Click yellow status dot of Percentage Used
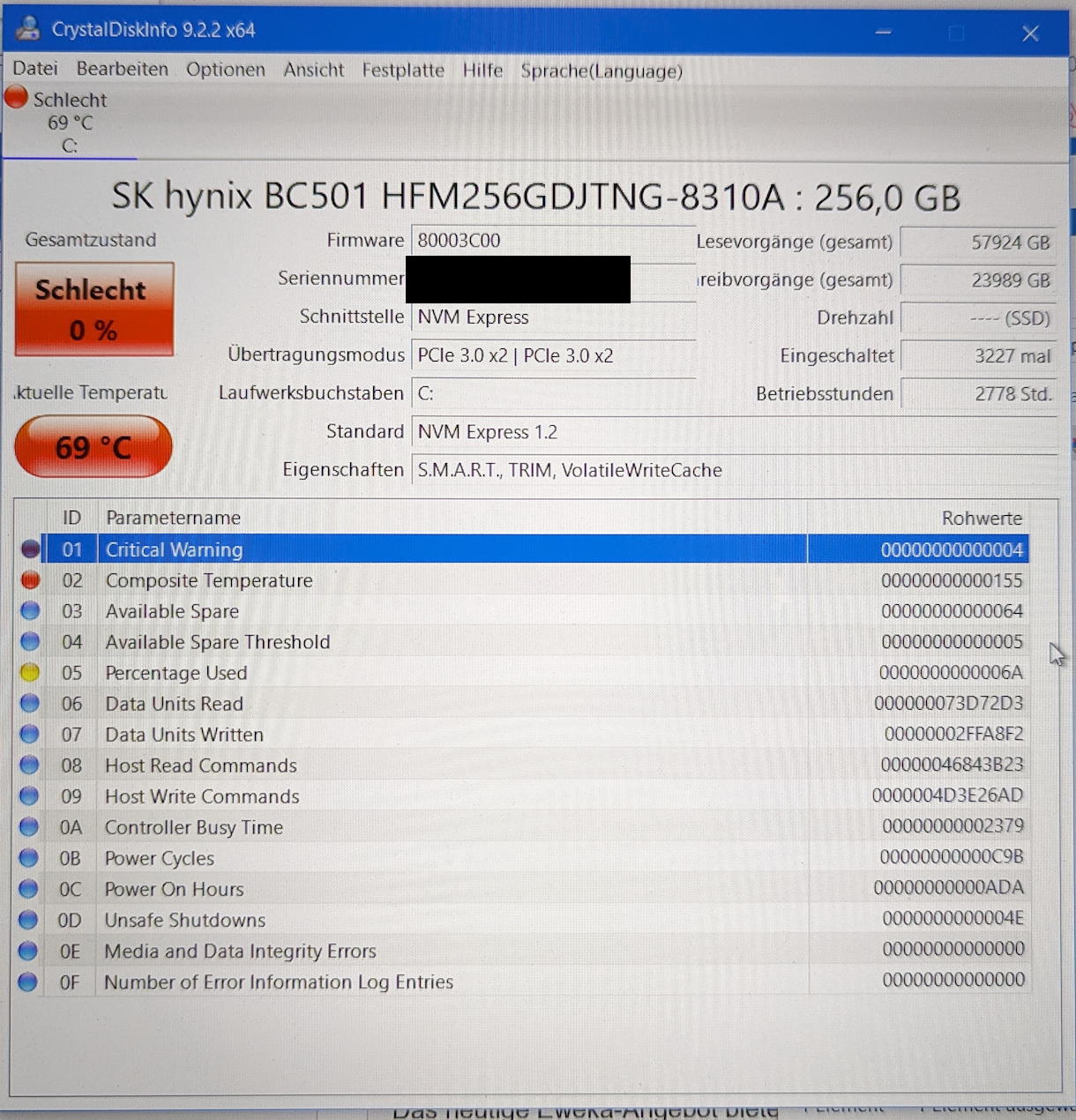The height and width of the screenshot is (1120, 1076). 31,673
